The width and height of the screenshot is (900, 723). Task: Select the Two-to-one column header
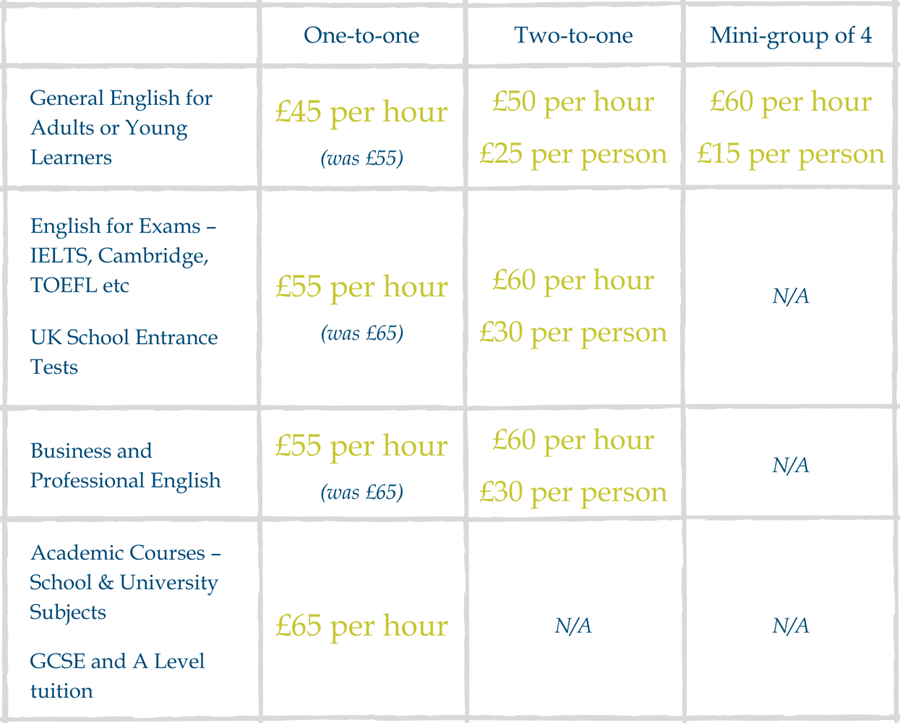pyautogui.click(x=573, y=35)
